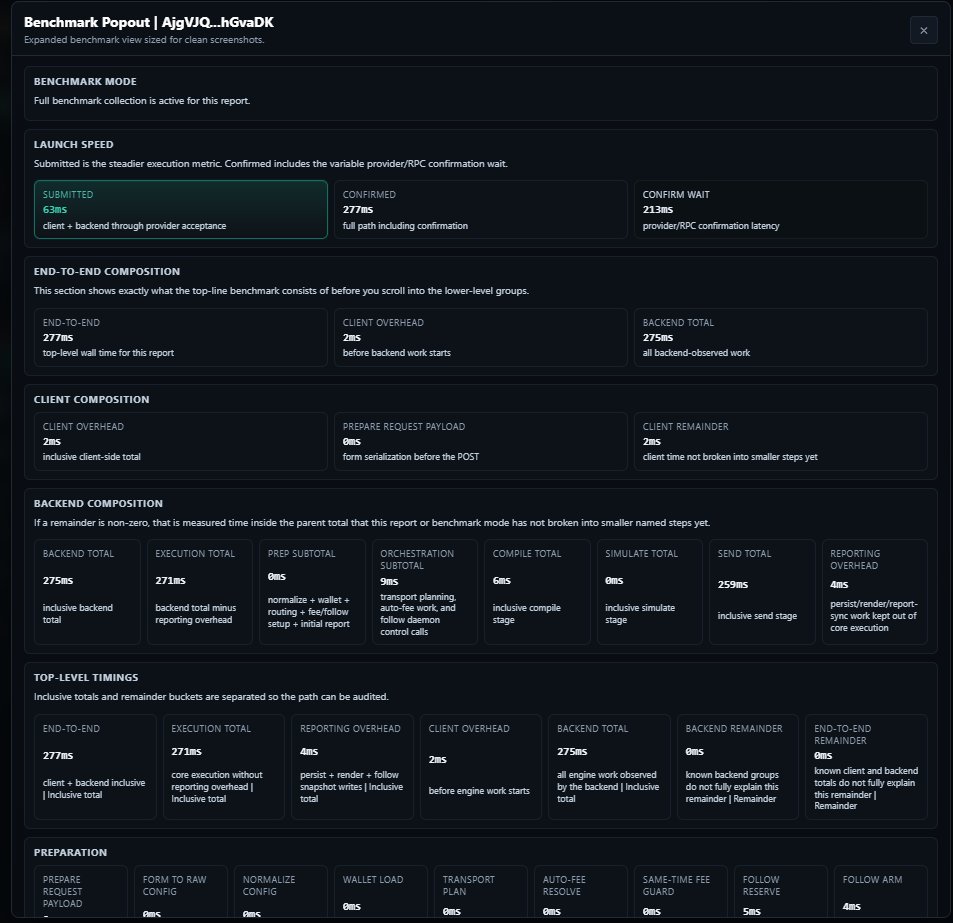Click the Compile Total 6ms card
The height and width of the screenshot is (923, 953).
[x=537, y=592]
